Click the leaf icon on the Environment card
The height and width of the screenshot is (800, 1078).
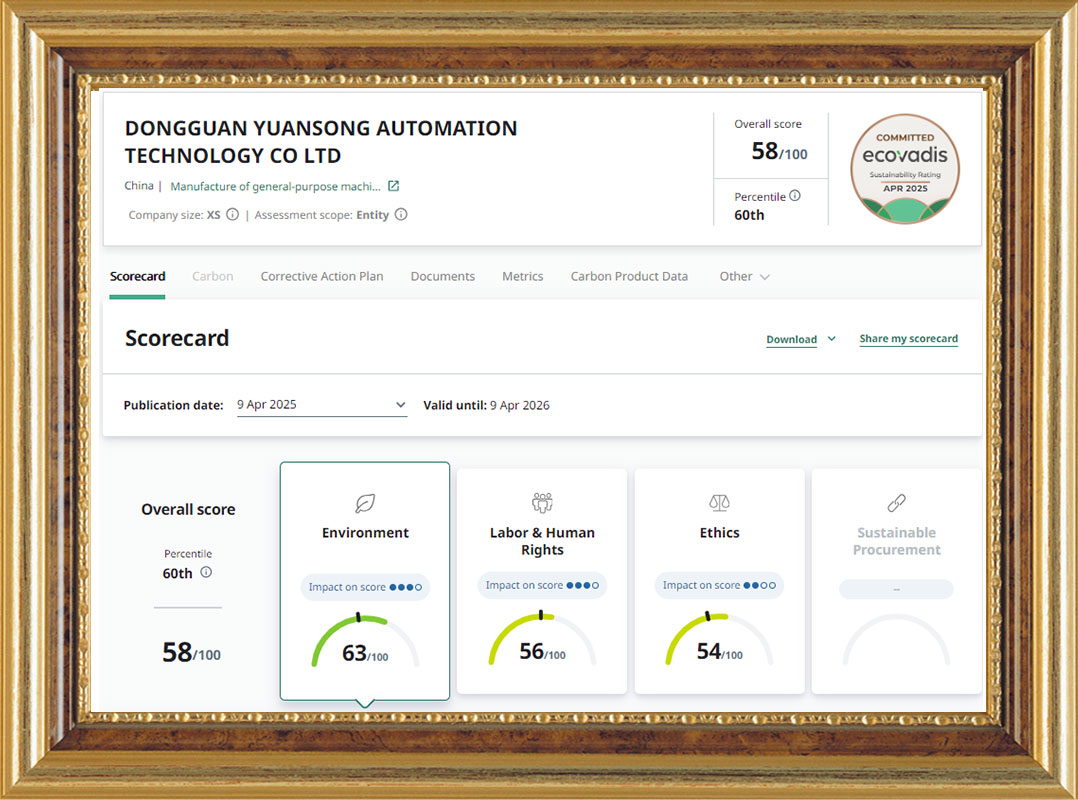pos(365,503)
